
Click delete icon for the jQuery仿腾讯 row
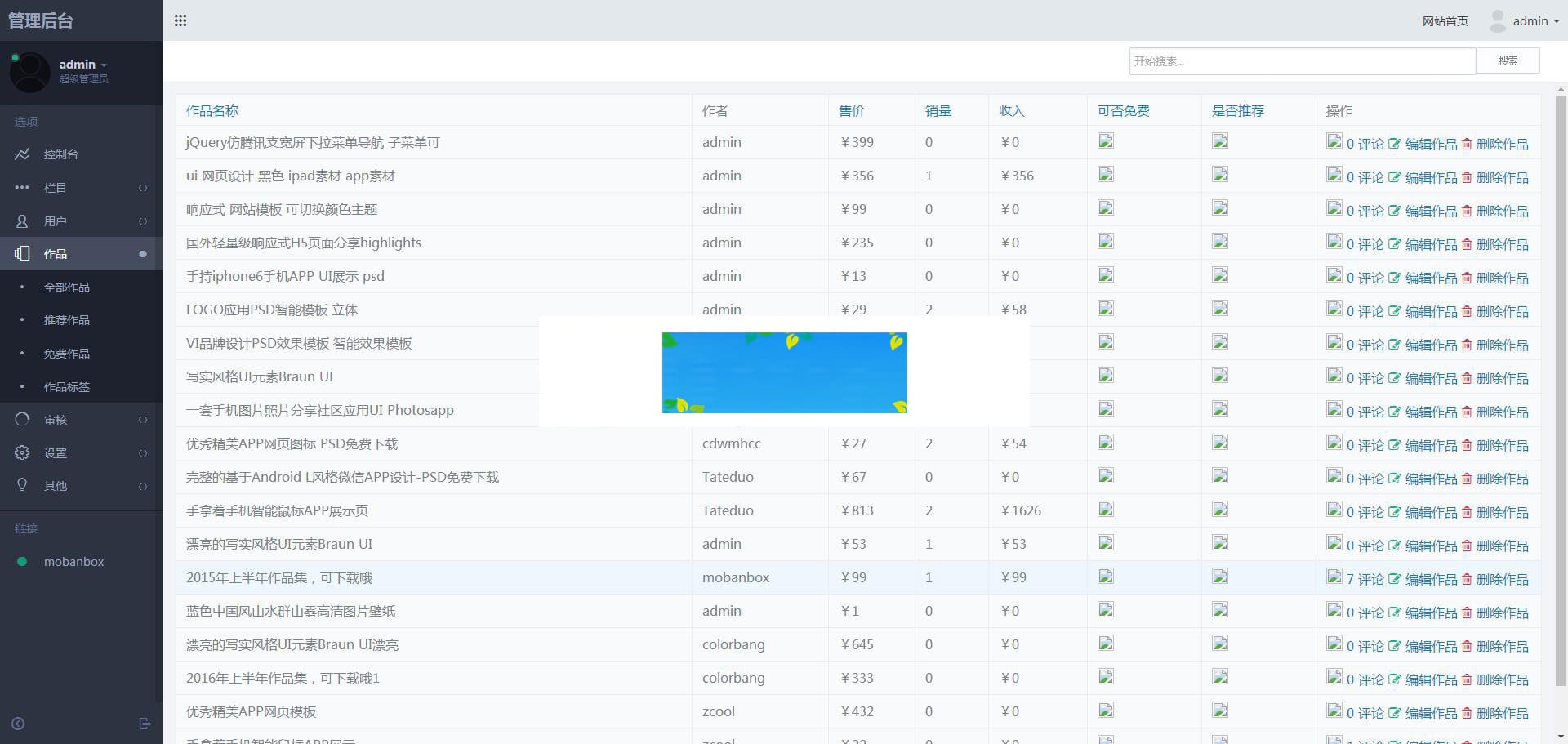(x=1467, y=144)
